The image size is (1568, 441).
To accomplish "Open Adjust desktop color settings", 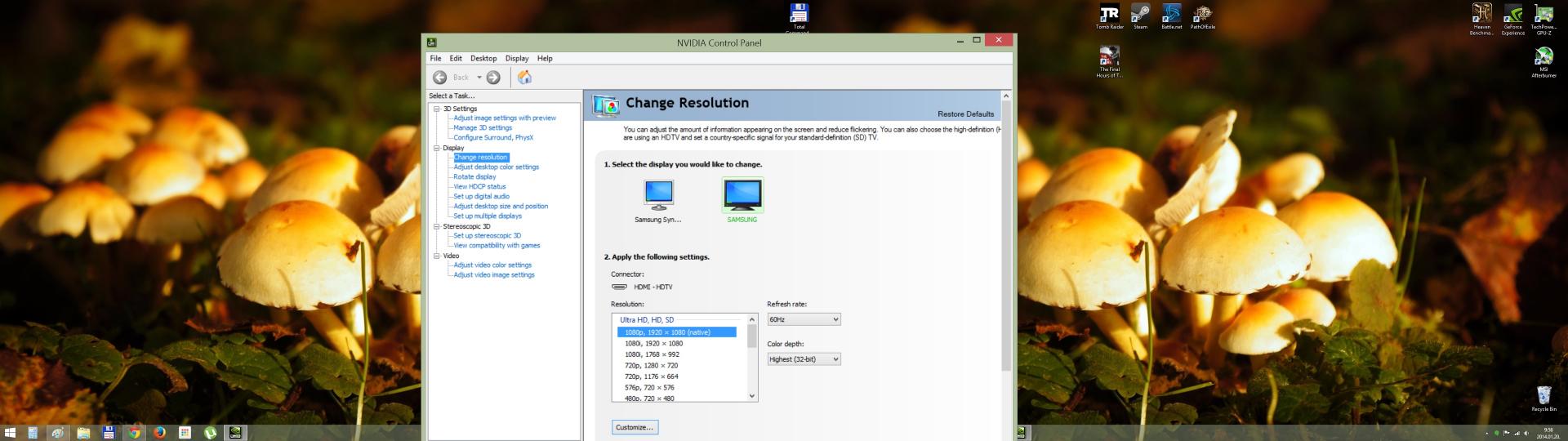I will coord(496,167).
